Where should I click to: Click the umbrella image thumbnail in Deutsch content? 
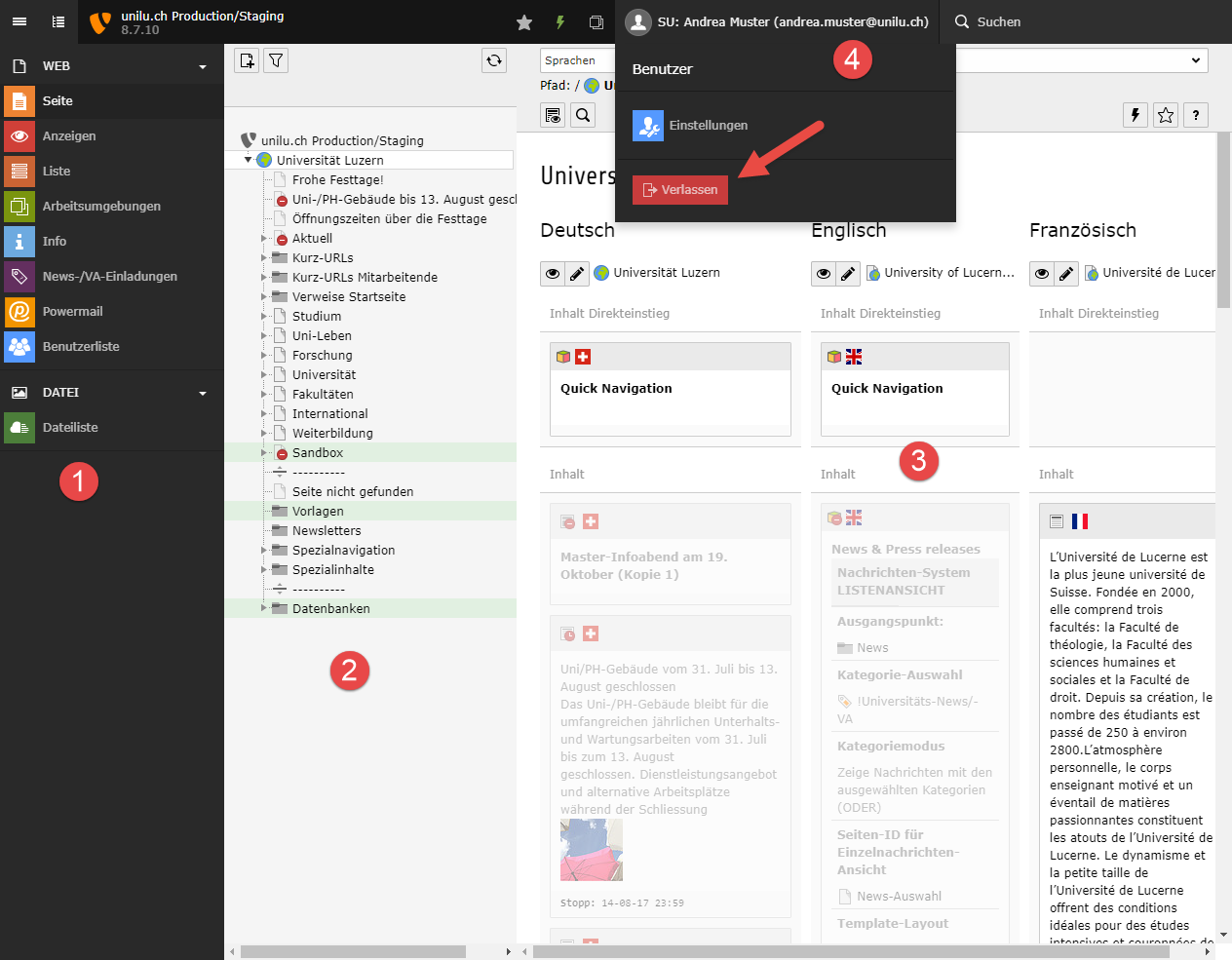592,850
